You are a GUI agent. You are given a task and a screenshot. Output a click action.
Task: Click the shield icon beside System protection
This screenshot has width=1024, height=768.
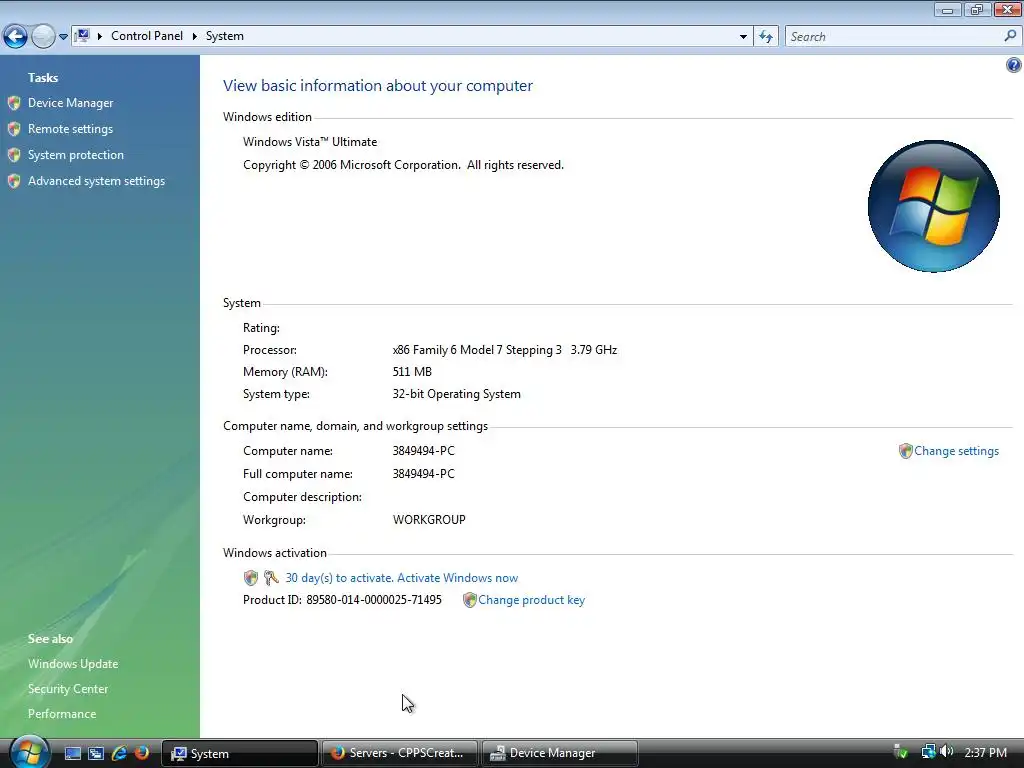(14, 155)
